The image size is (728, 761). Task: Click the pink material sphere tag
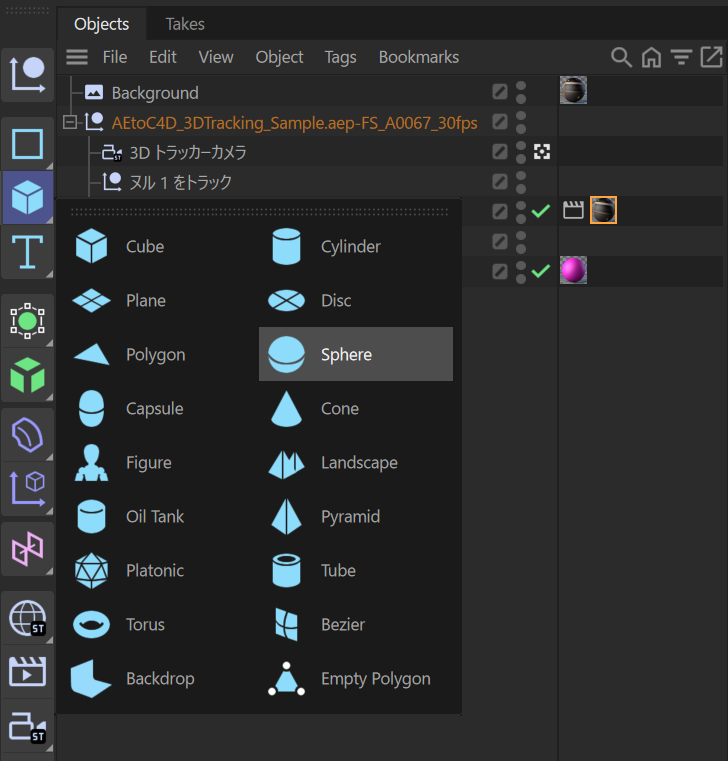573,270
